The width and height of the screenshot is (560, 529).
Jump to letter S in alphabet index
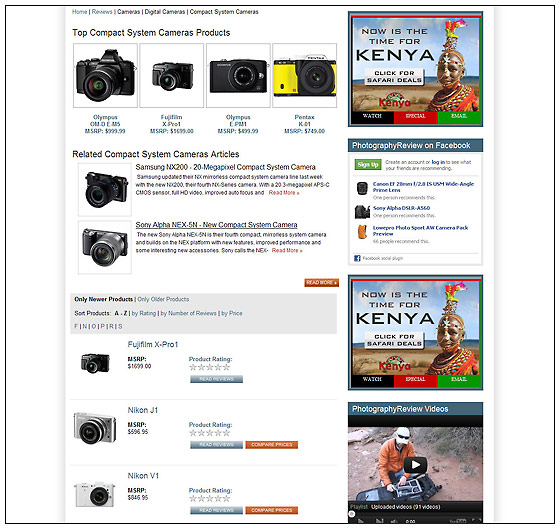pos(120,326)
